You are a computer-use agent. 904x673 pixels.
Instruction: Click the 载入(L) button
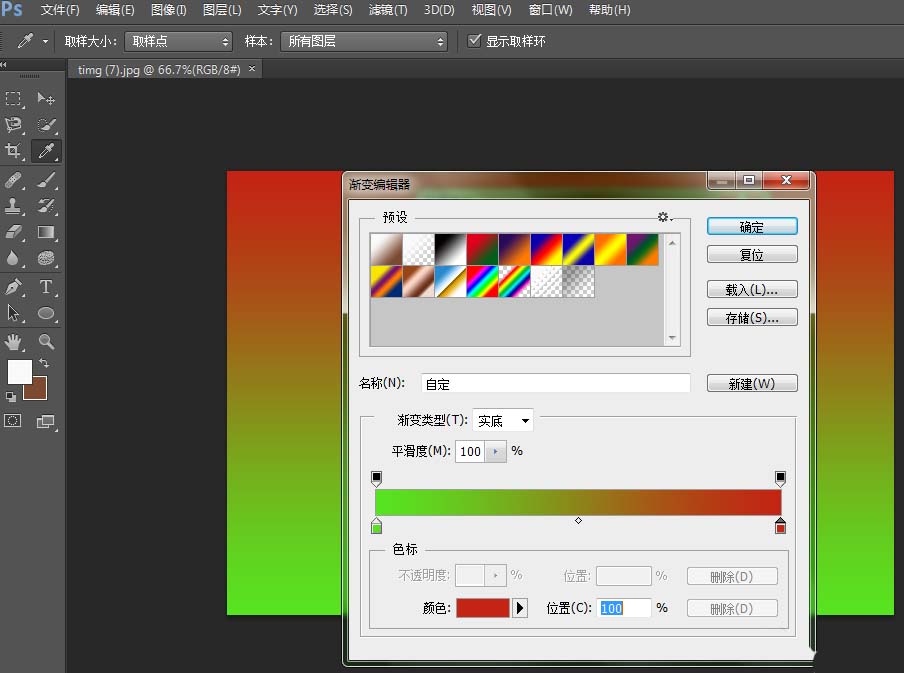[x=751, y=289]
